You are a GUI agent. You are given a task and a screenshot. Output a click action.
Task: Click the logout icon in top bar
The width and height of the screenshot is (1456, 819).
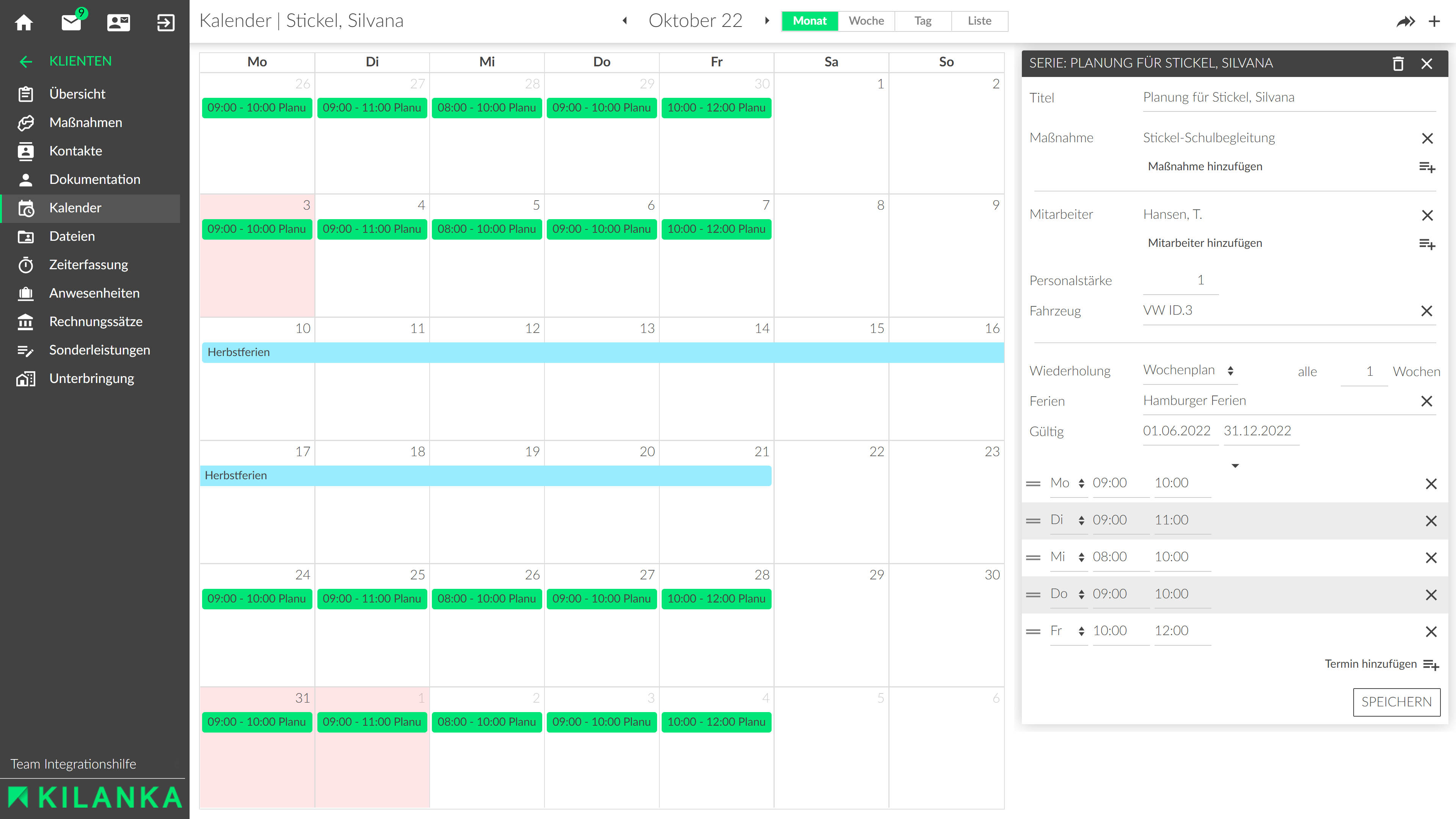[166, 23]
